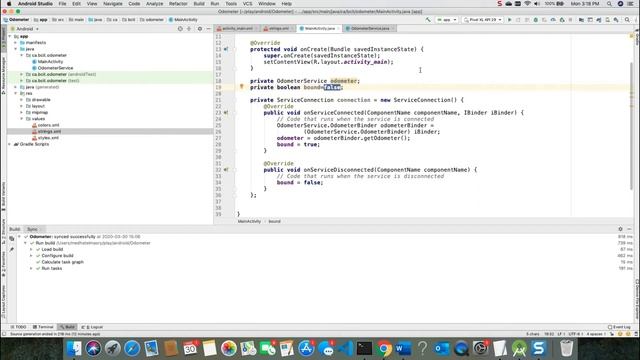The width and height of the screenshot is (640, 360).
Task: Open the Navigate menu
Action: (x=113, y=4)
